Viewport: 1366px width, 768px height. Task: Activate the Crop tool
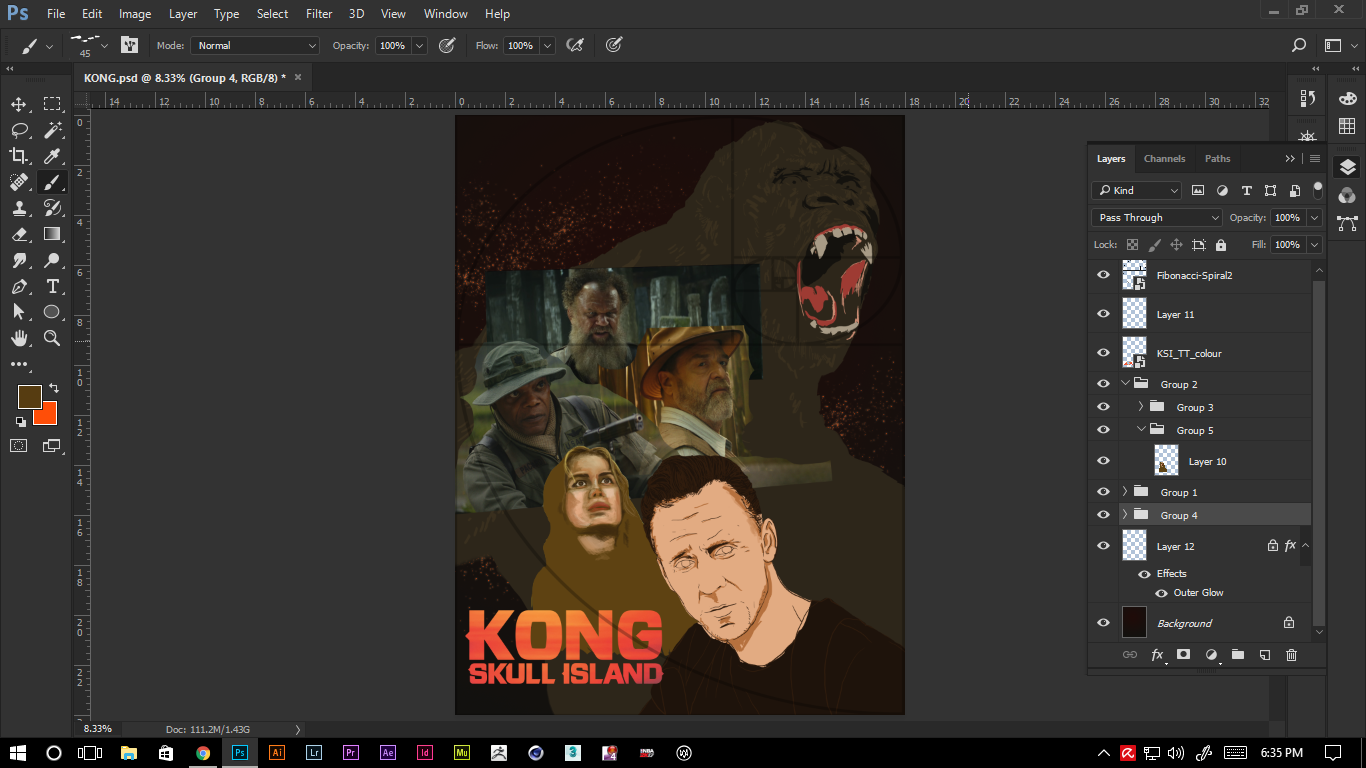(x=19, y=156)
